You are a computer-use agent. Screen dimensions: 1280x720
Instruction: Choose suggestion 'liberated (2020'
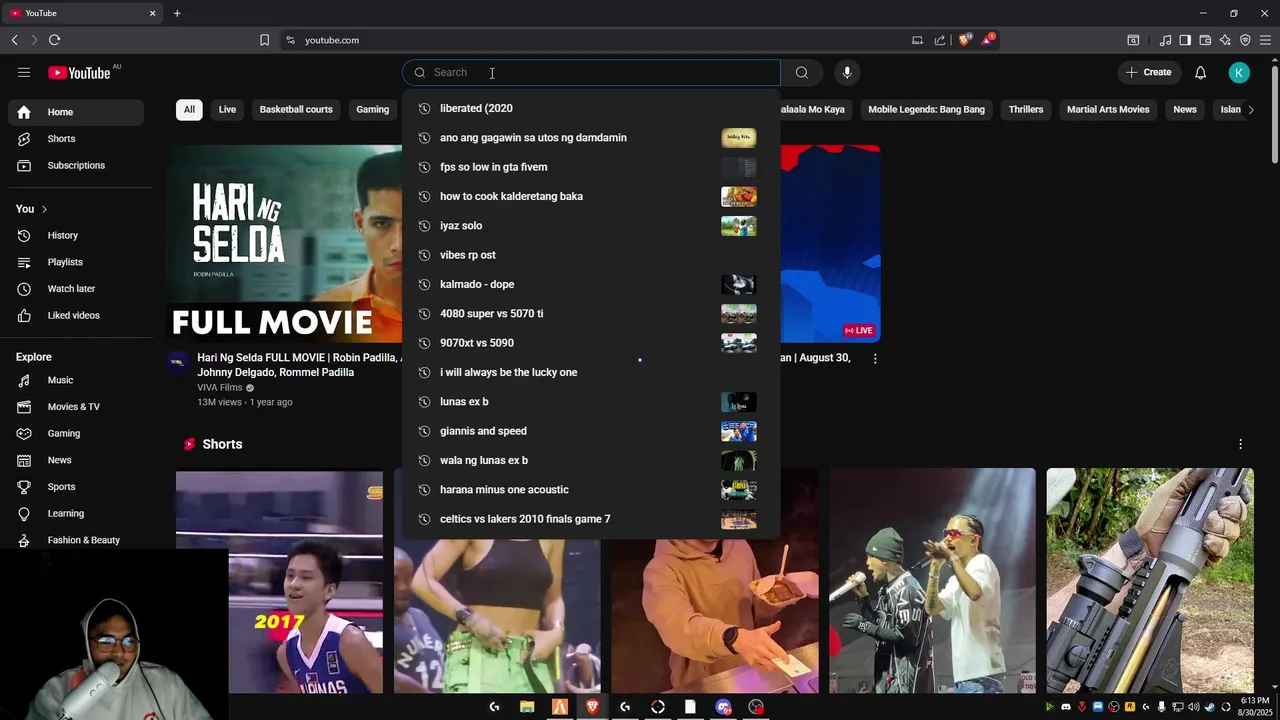[591, 108]
